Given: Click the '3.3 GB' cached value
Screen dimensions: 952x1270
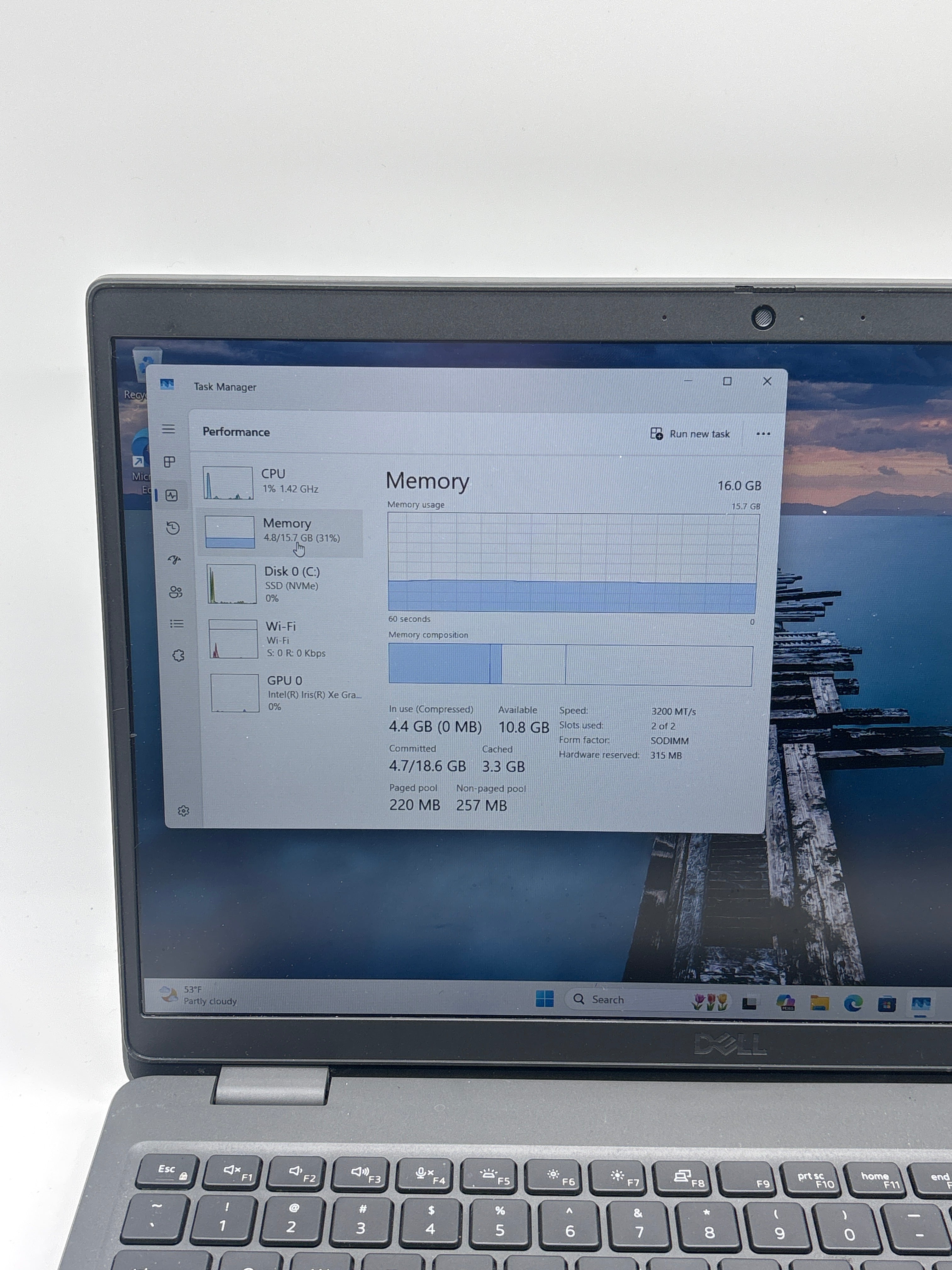Looking at the screenshot, I should click(503, 766).
